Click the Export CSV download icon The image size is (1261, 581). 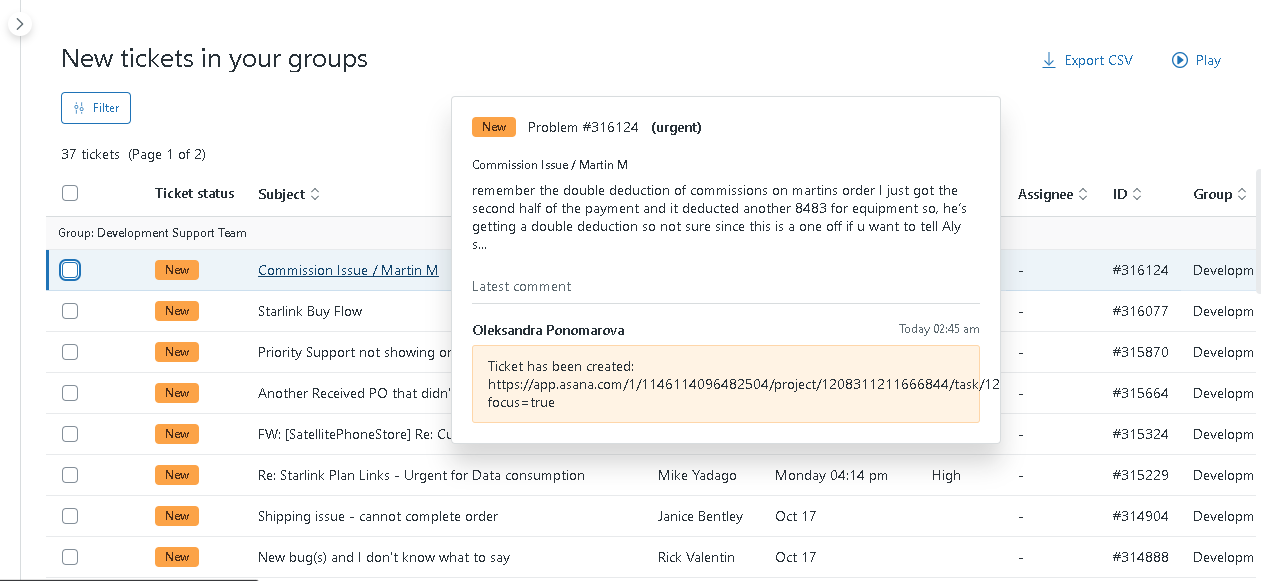point(1049,60)
